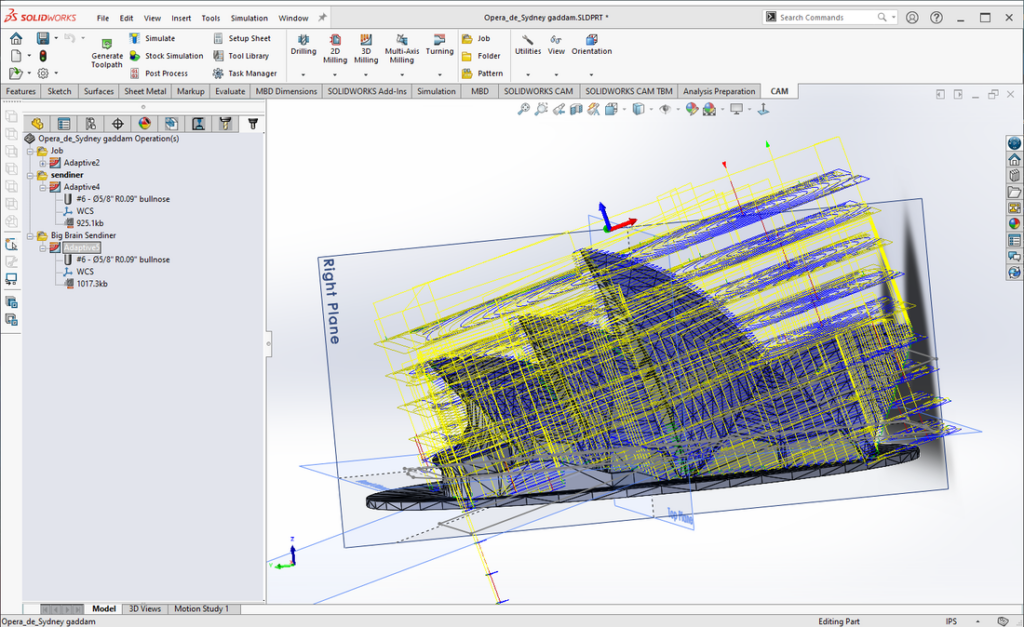1024x627 pixels.
Task: Collapse the sendiner folder node
Action: pos(30,176)
